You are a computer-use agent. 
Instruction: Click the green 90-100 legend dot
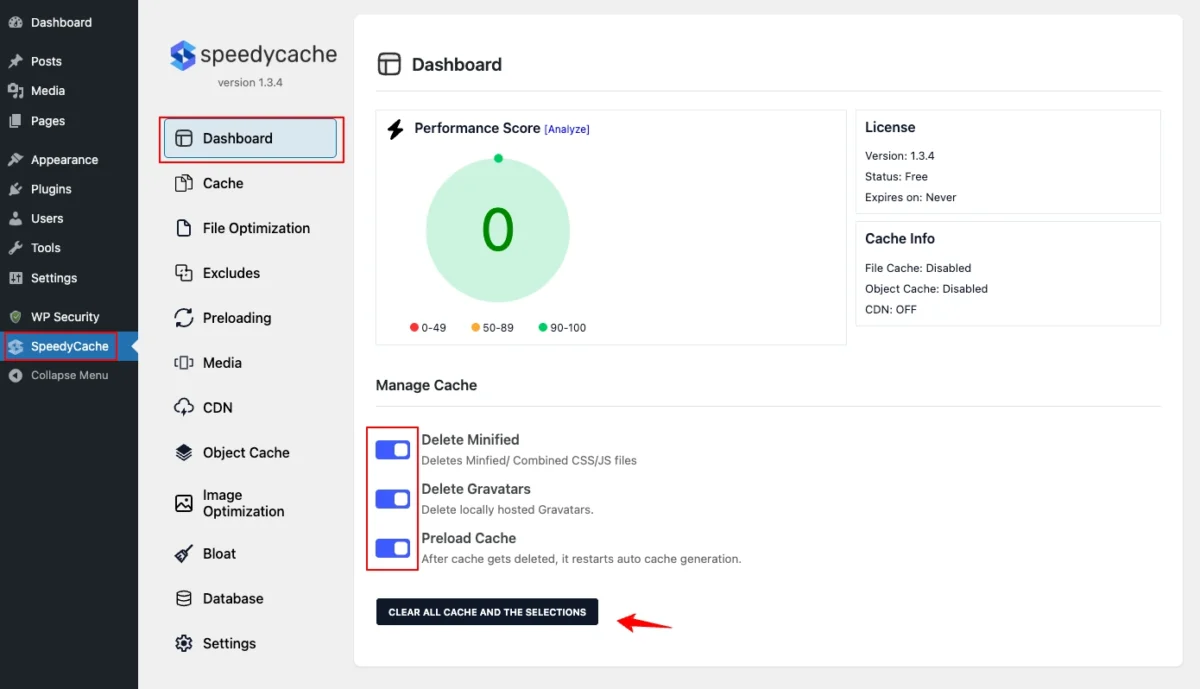pyautogui.click(x=543, y=327)
